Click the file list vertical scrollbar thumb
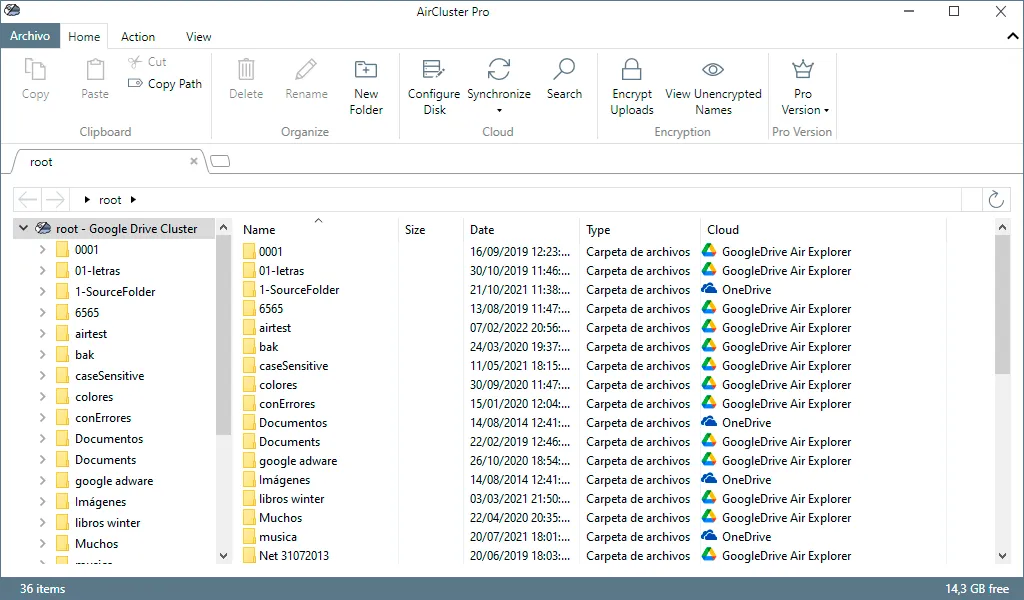 (1002, 305)
